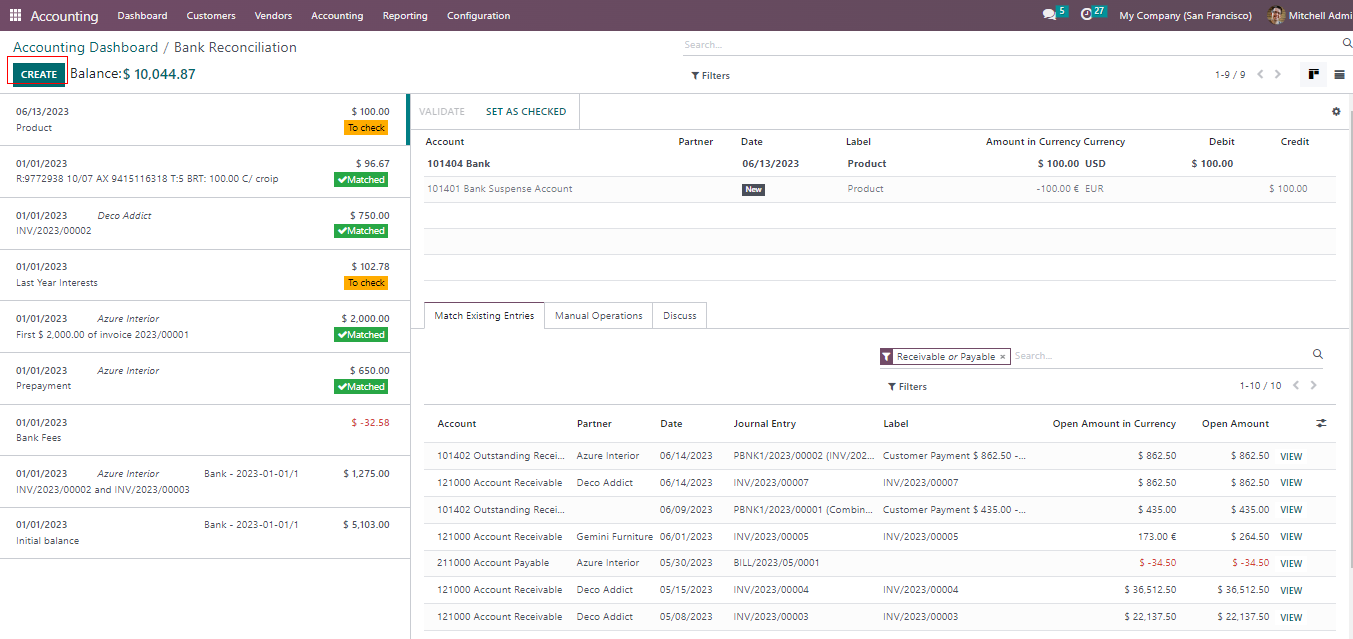Expand the top Filters dropdown
The image size is (1353, 639).
tap(711, 76)
